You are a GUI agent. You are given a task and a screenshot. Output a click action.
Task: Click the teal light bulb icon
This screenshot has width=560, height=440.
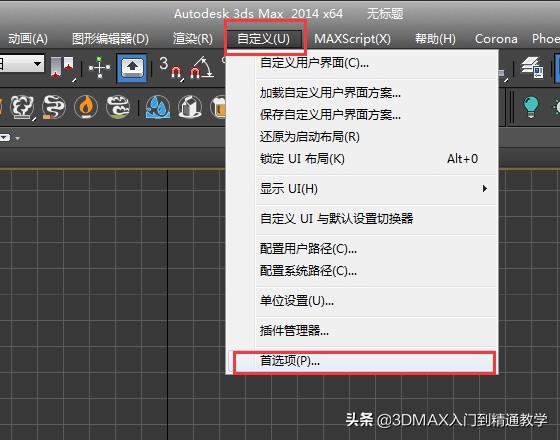click(x=531, y=107)
